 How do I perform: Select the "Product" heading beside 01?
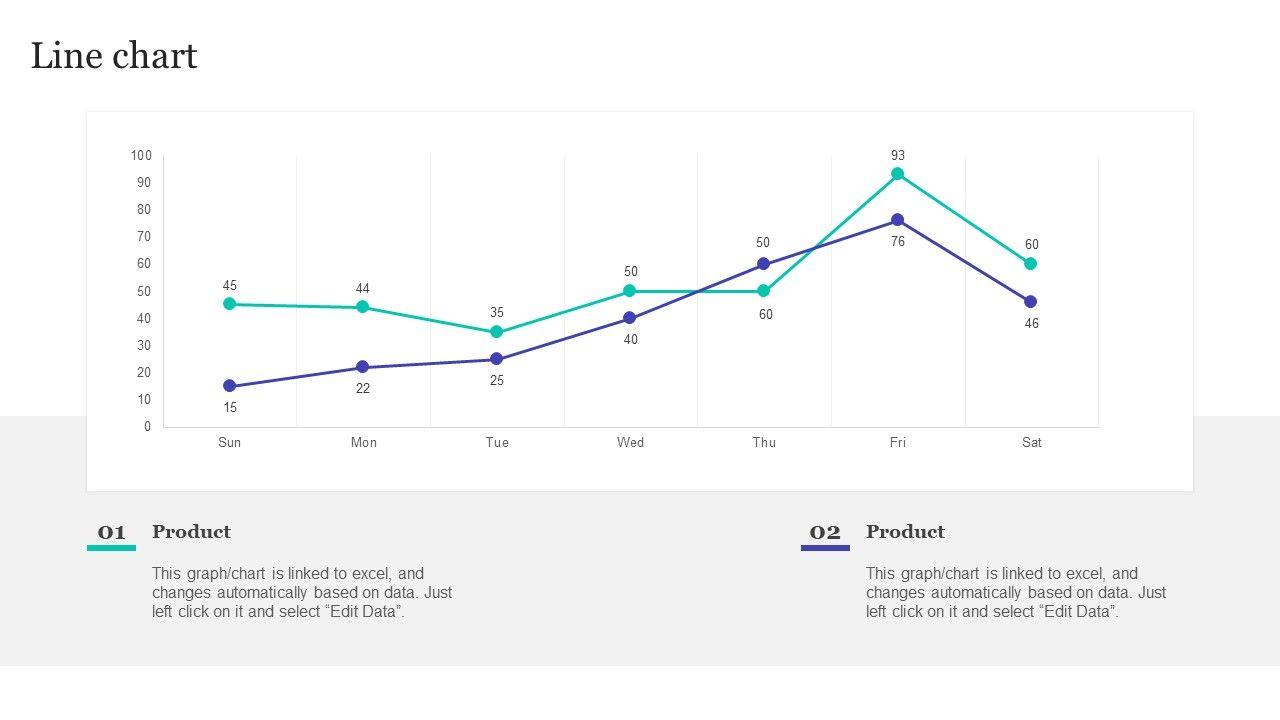pos(191,532)
